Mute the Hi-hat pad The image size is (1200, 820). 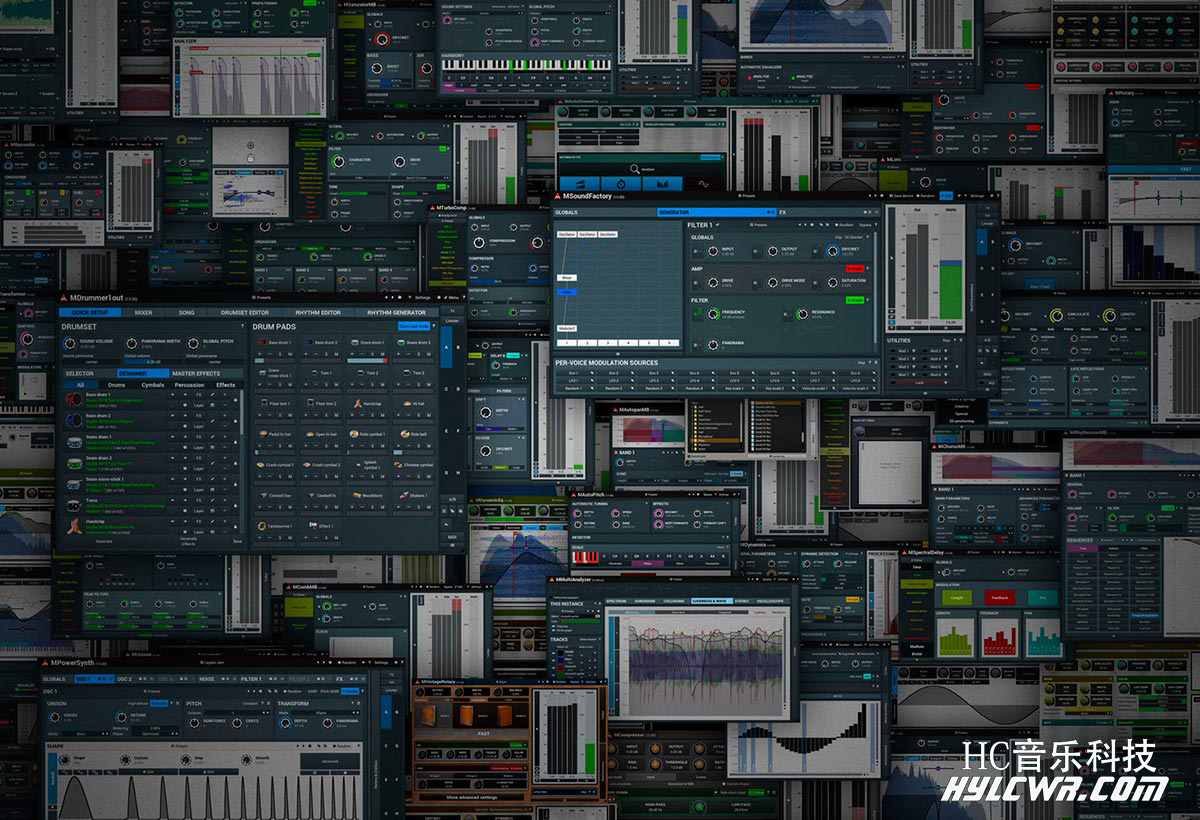tap(429, 415)
